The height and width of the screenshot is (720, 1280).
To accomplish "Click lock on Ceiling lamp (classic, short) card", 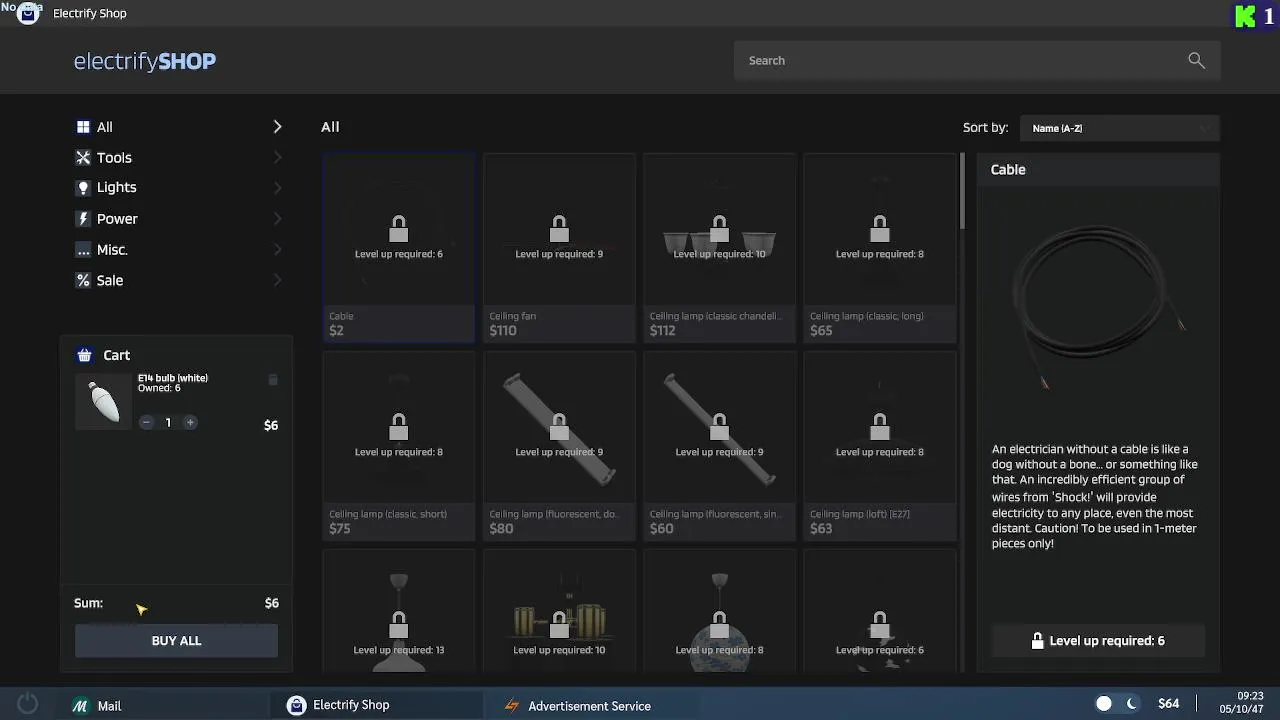I will point(399,427).
